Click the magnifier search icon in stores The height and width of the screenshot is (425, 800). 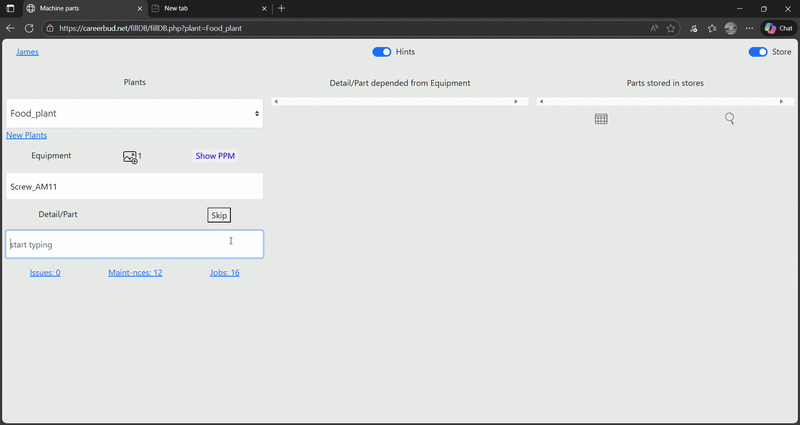730,119
